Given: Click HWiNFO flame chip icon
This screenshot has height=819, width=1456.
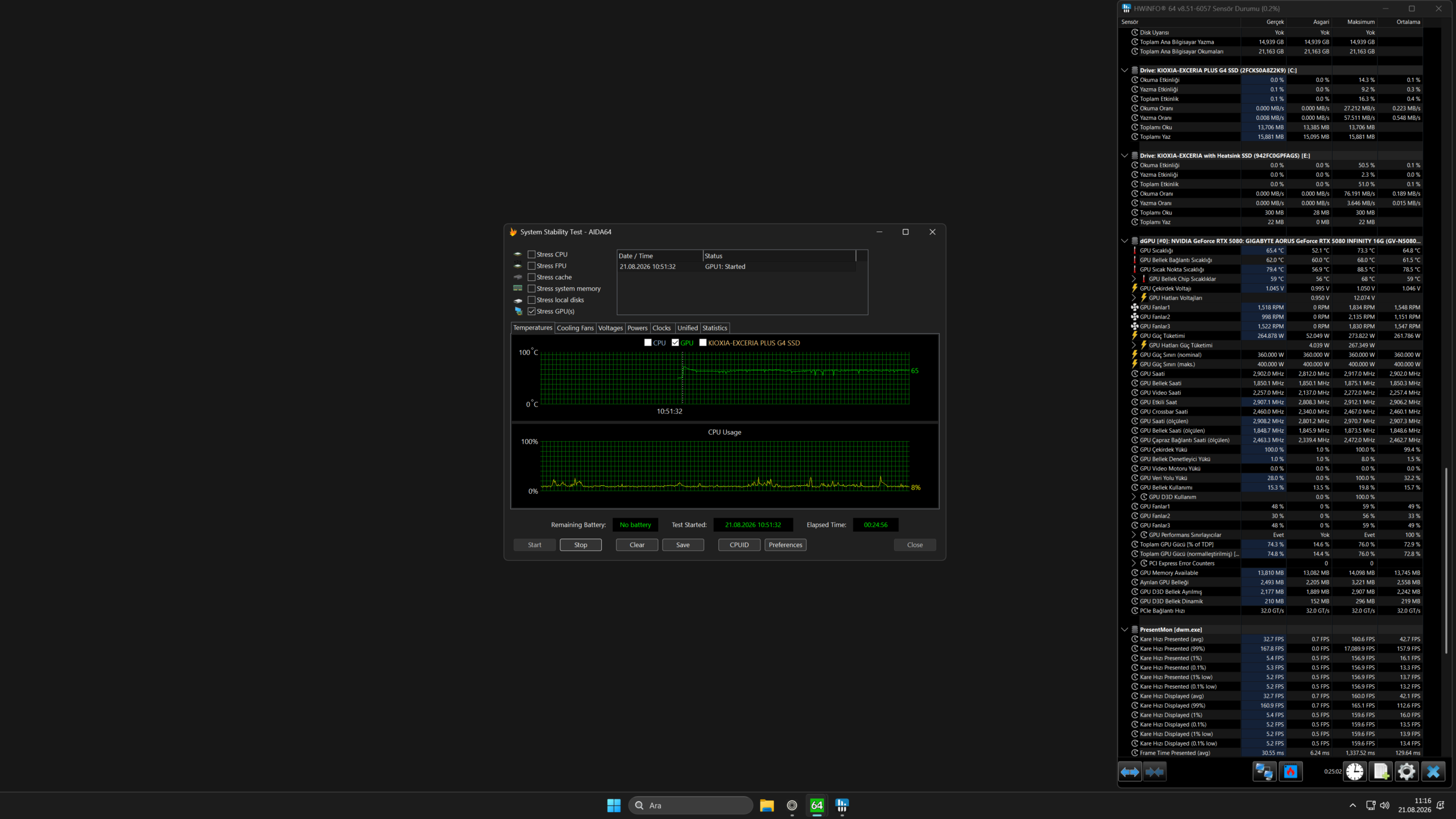Looking at the screenshot, I should point(1290,772).
